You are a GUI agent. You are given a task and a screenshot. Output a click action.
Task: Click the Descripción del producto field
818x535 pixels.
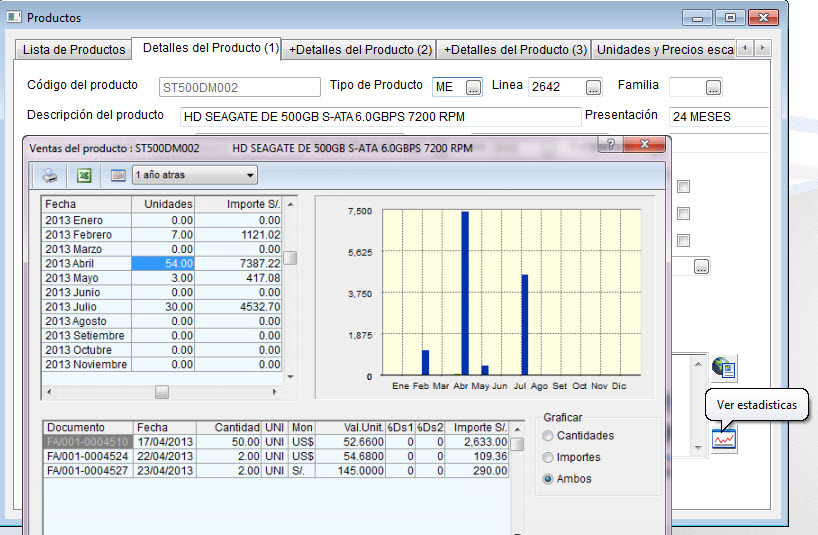pyautogui.click(x=380, y=116)
